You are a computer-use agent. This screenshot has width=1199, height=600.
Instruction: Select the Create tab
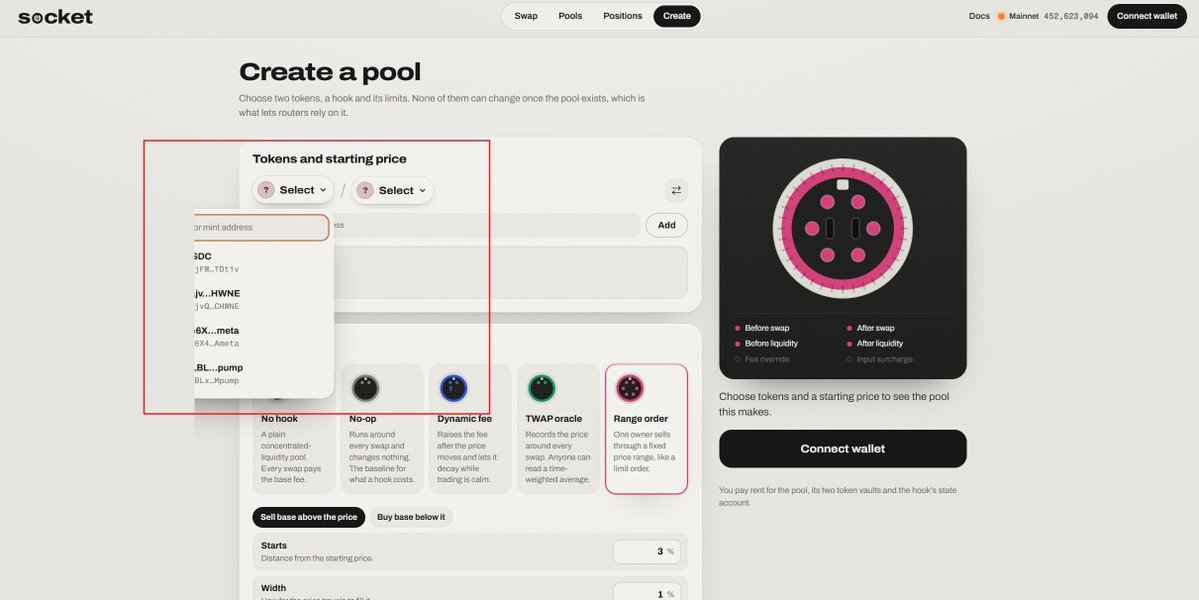point(677,16)
